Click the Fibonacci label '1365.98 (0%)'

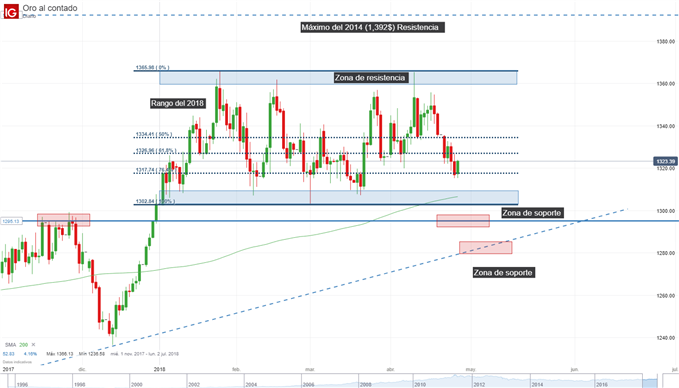pos(152,68)
